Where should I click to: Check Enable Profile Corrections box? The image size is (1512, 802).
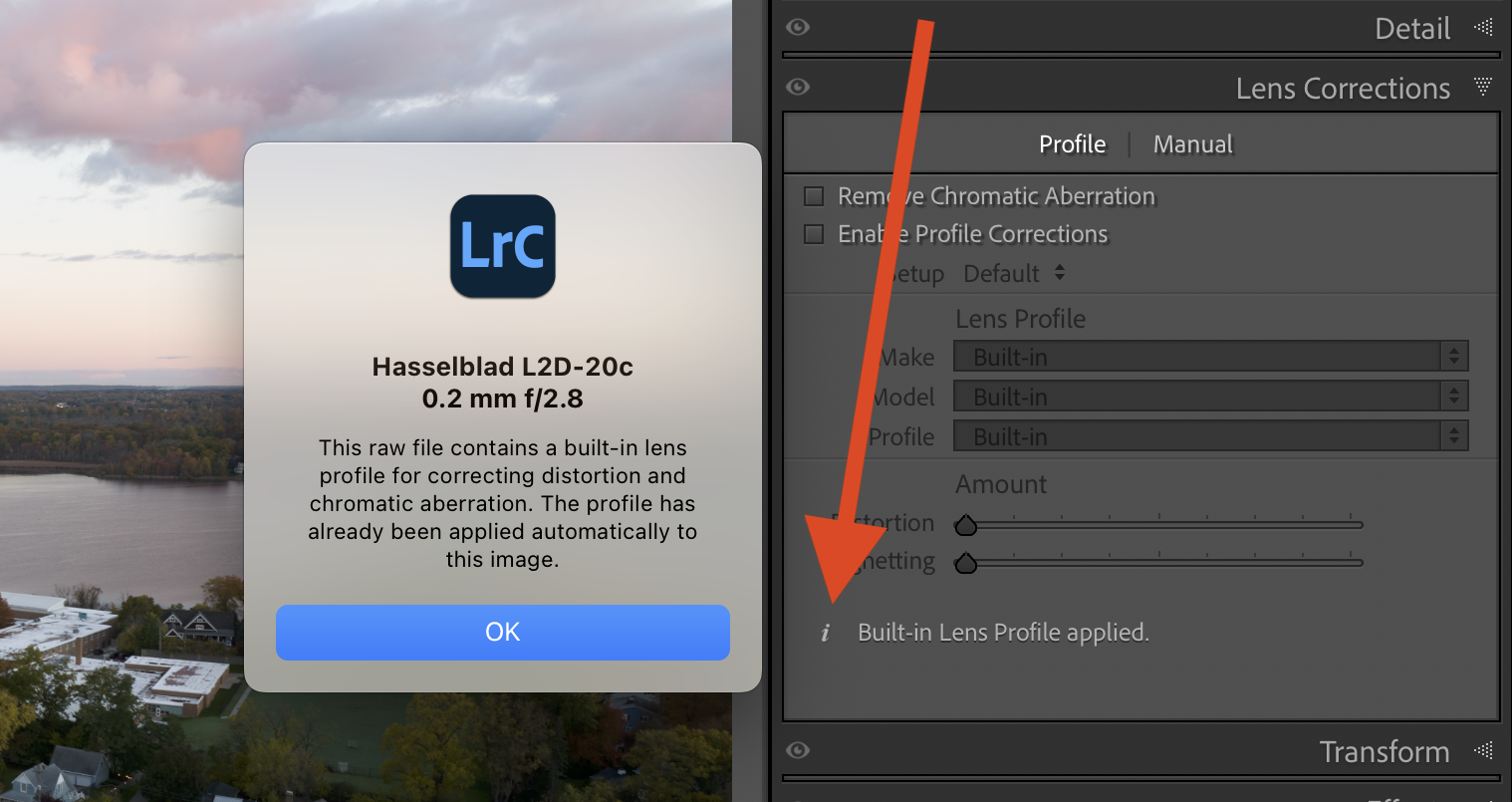814,234
